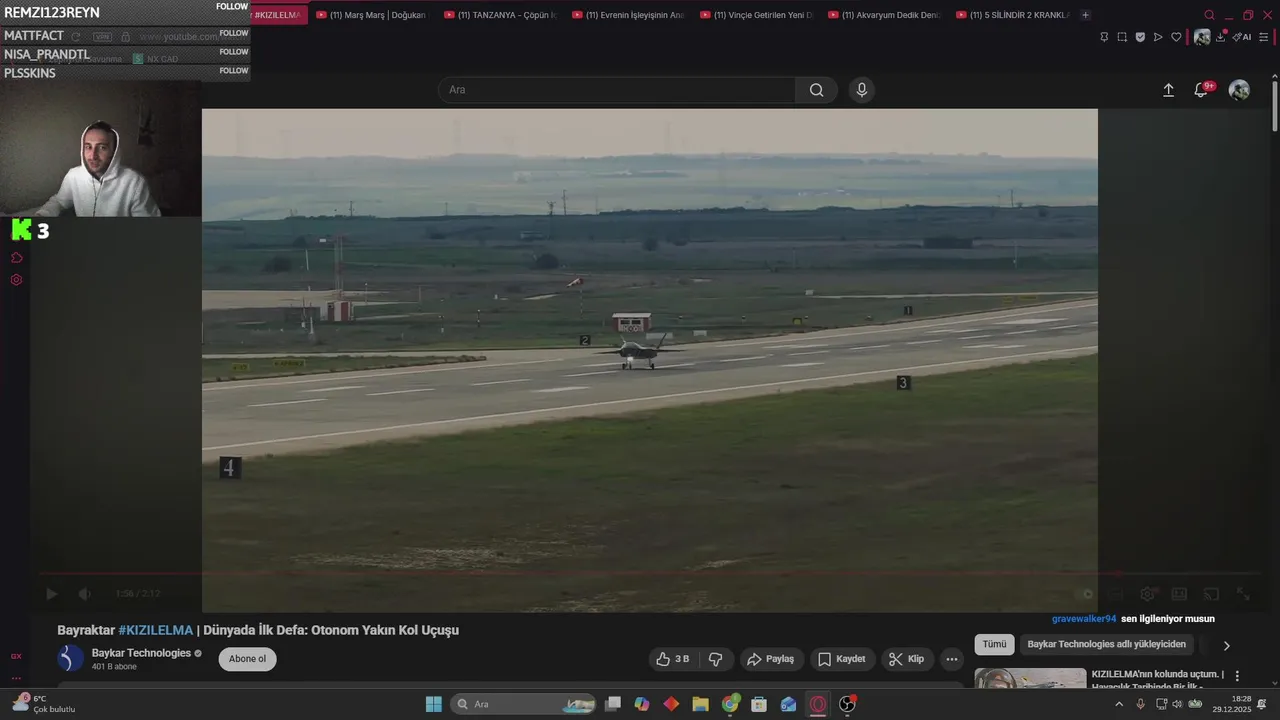Open the browser downloads icon
The image size is (1280, 720).
[x=1221, y=37]
